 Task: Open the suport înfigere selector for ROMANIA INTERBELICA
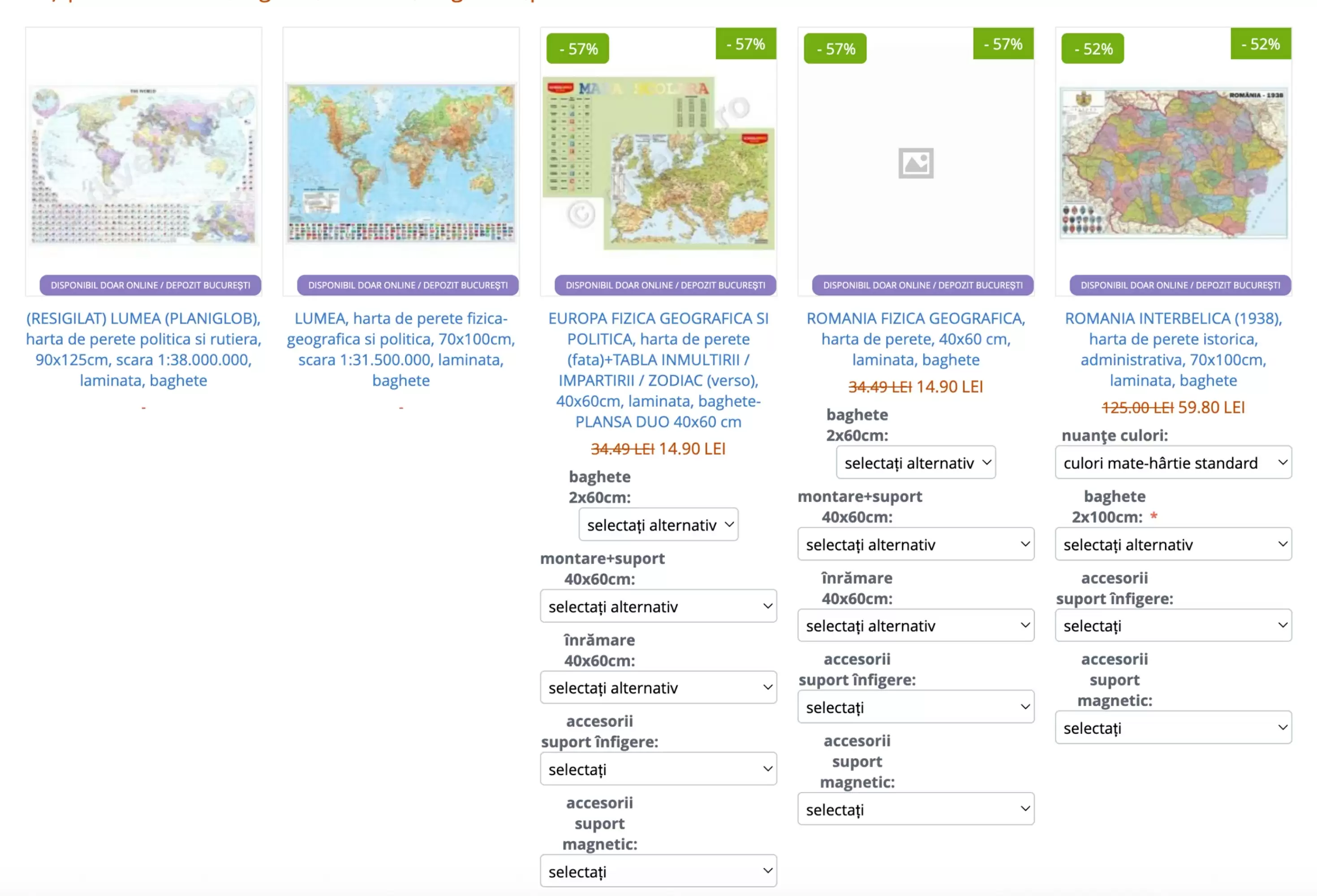click(1173, 625)
